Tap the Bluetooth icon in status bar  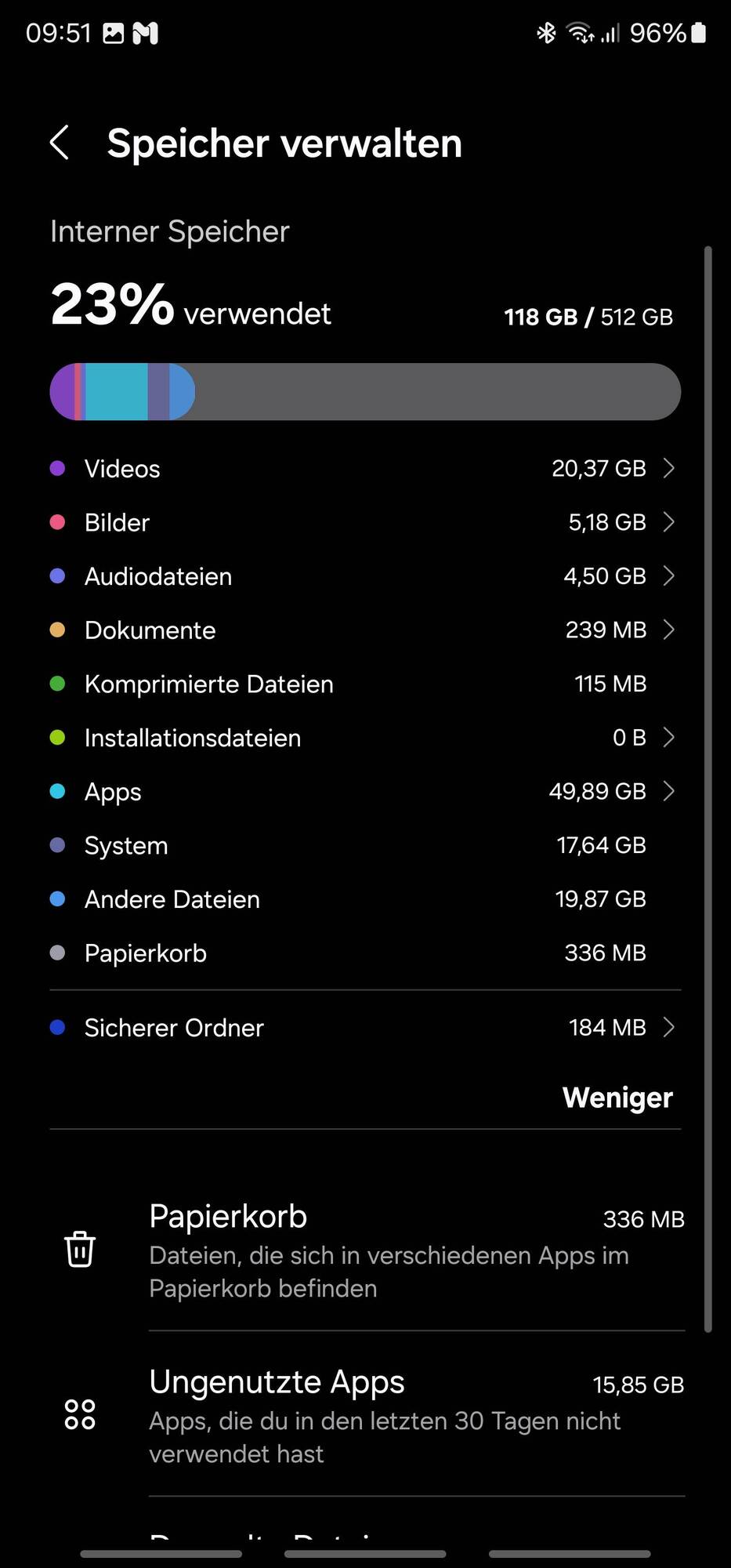(546, 33)
